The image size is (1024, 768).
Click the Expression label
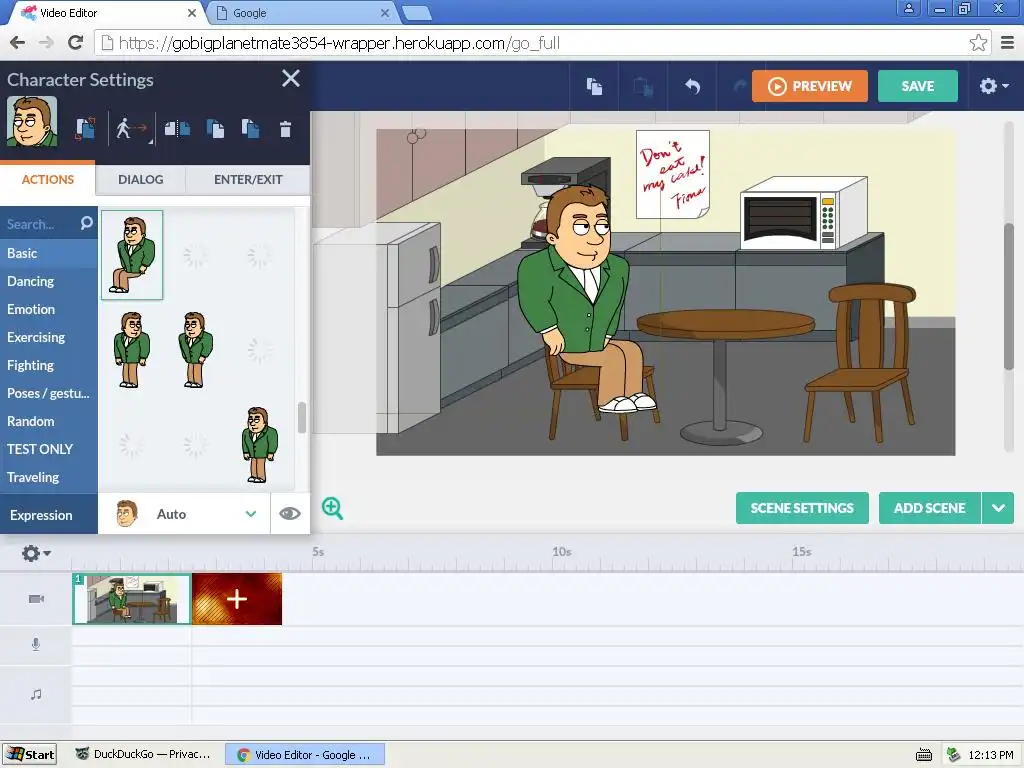(41, 515)
